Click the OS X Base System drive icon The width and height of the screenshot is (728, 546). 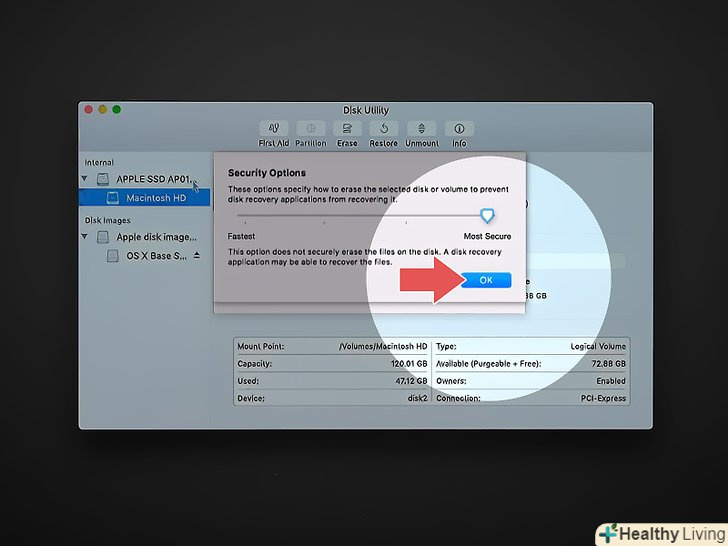click(112, 256)
